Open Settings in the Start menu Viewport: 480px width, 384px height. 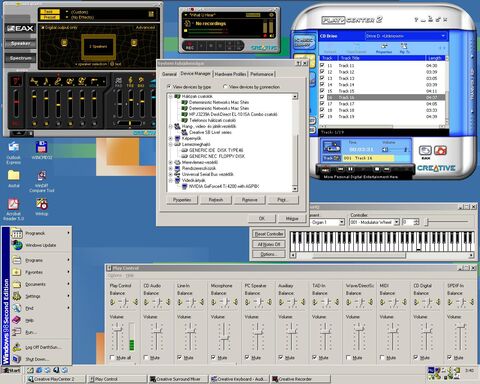(x=40, y=296)
